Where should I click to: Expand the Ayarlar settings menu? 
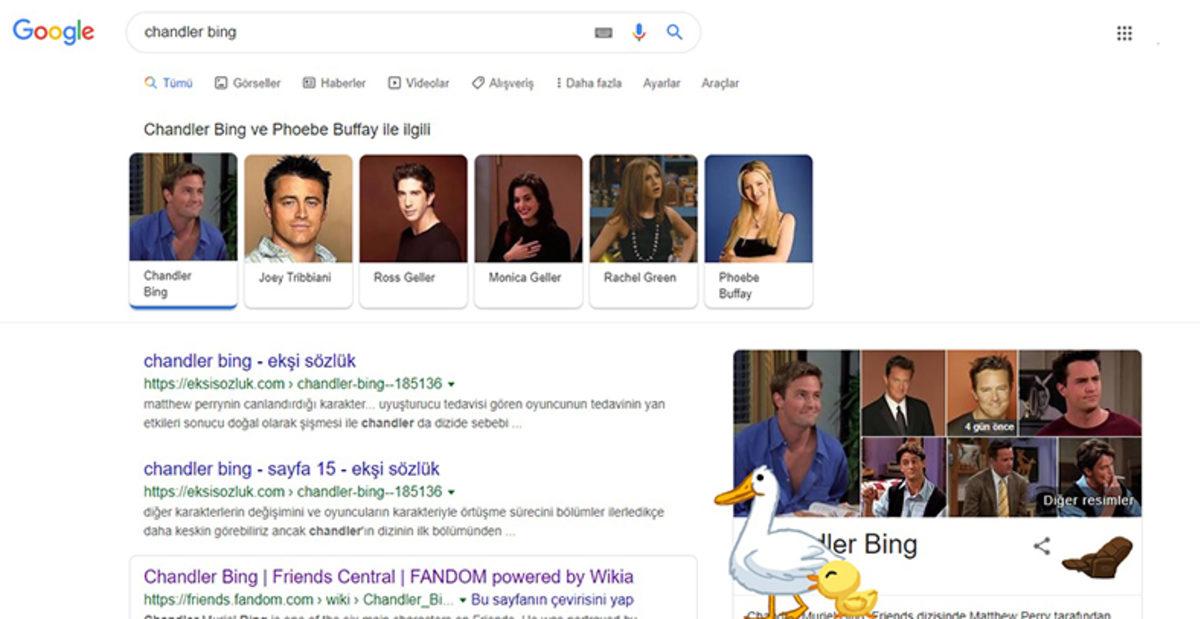click(x=664, y=83)
